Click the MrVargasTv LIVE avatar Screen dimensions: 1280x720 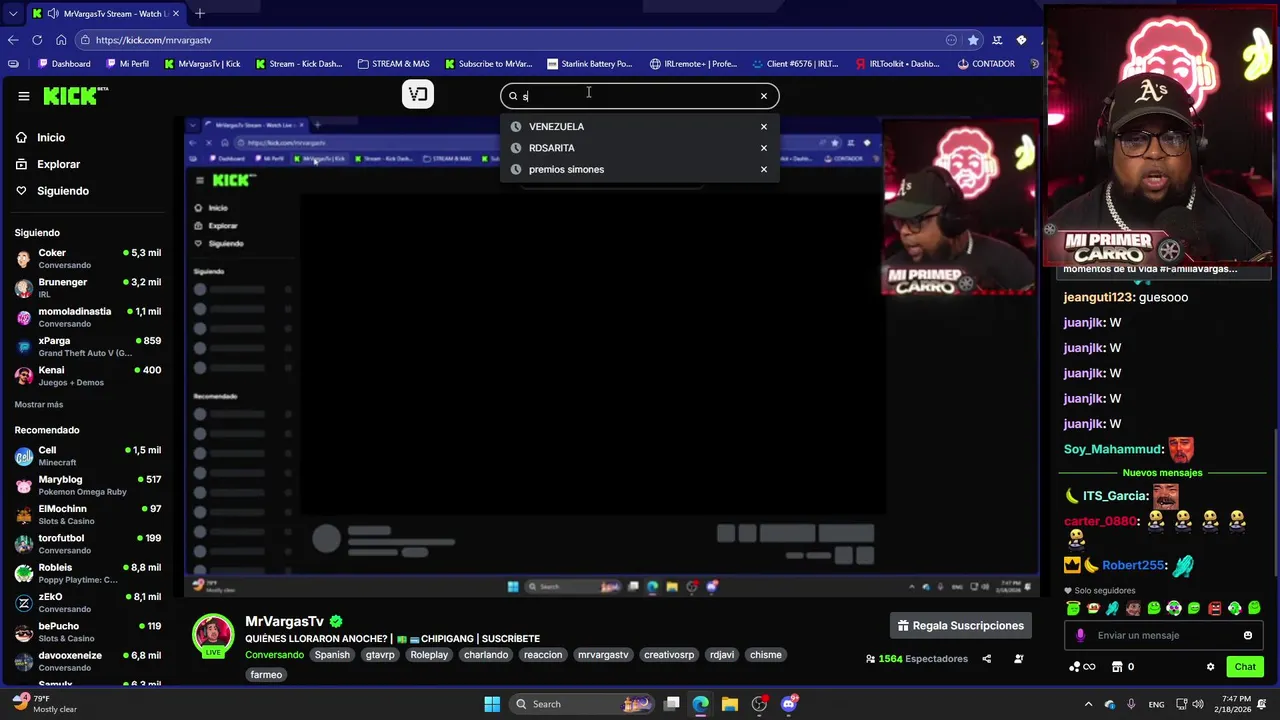point(213,636)
